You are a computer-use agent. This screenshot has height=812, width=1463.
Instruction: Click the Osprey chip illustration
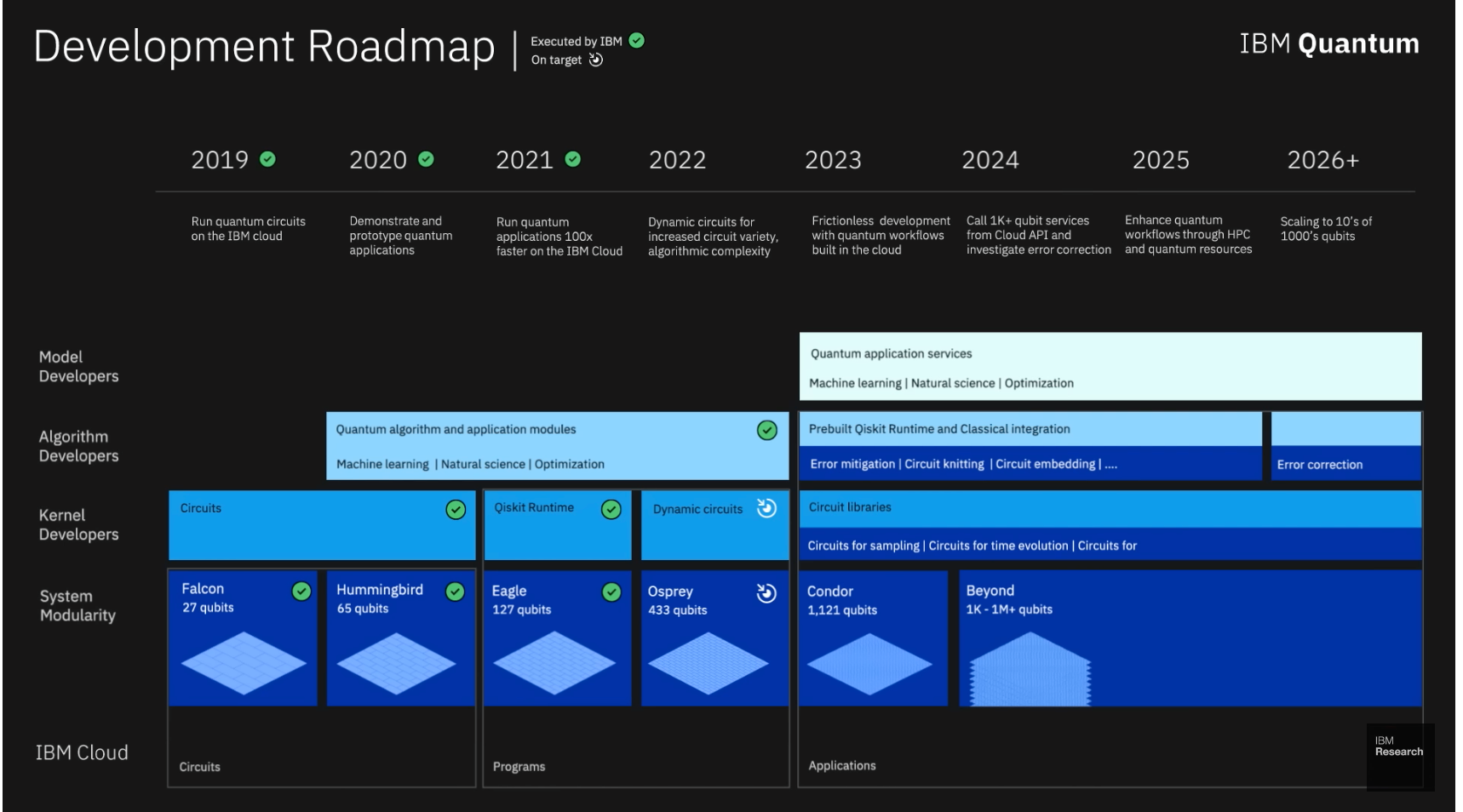pos(709,663)
